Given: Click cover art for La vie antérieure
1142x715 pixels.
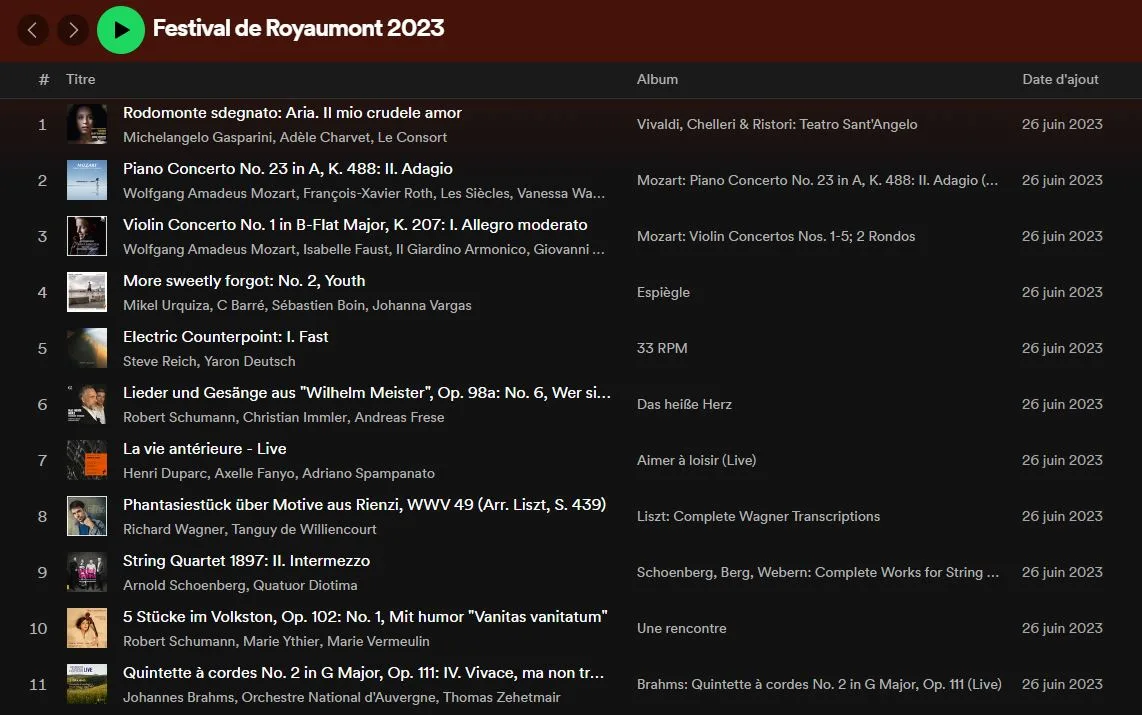Looking at the screenshot, I should pos(87,460).
